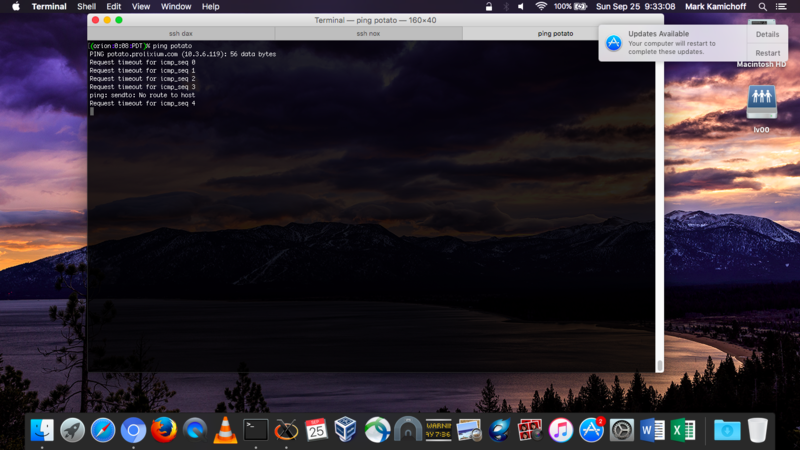Click Details in Updates Available notification
The height and width of the screenshot is (450, 800).
(x=767, y=34)
